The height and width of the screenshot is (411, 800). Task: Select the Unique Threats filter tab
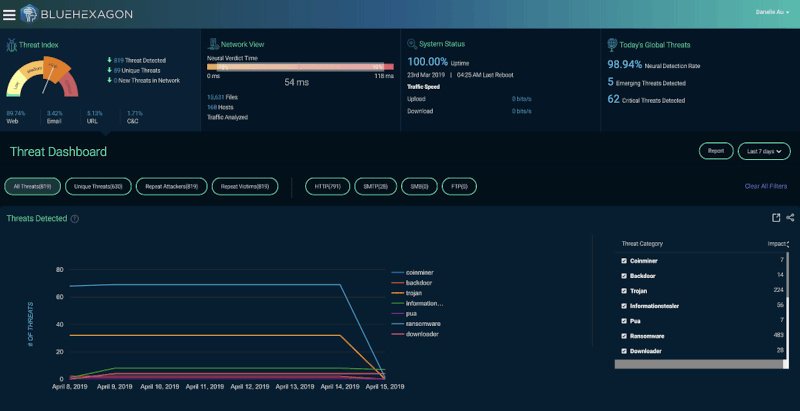[x=98, y=187]
